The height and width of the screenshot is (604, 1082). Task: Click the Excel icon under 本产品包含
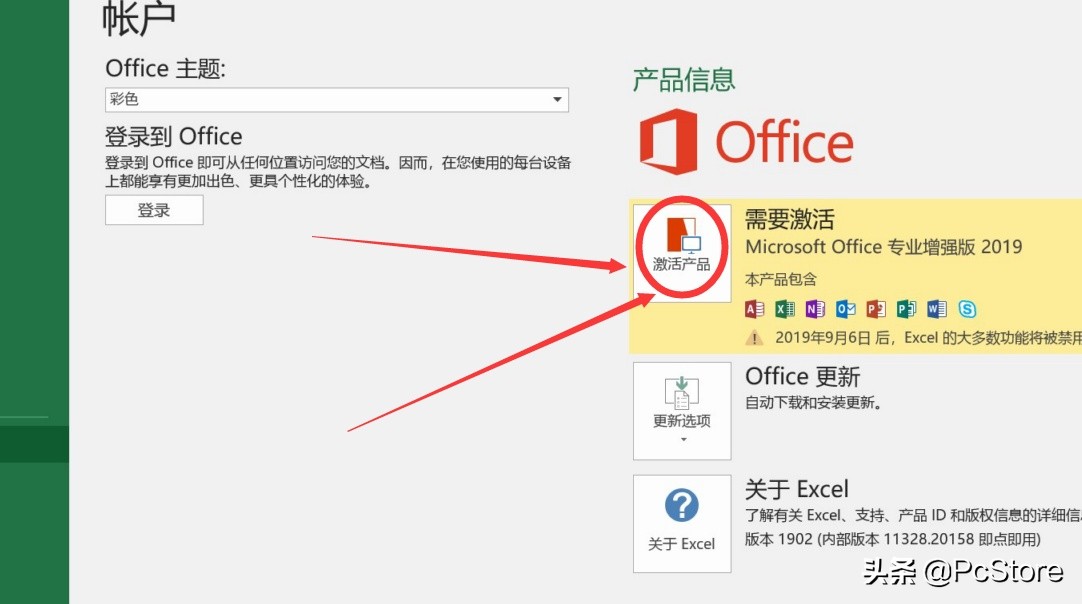784,309
